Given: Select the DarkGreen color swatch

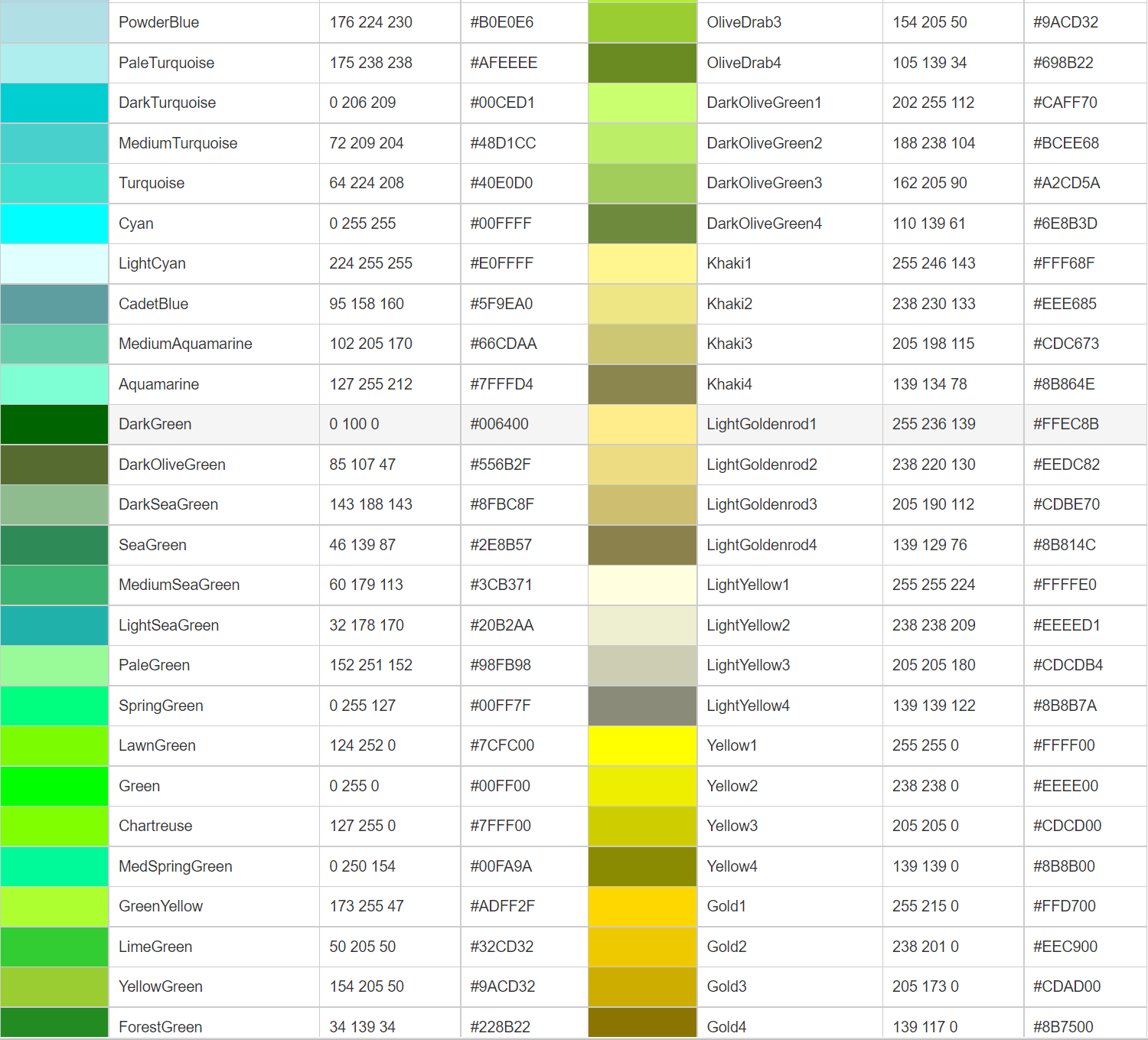Looking at the screenshot, I should click(54, 424).
